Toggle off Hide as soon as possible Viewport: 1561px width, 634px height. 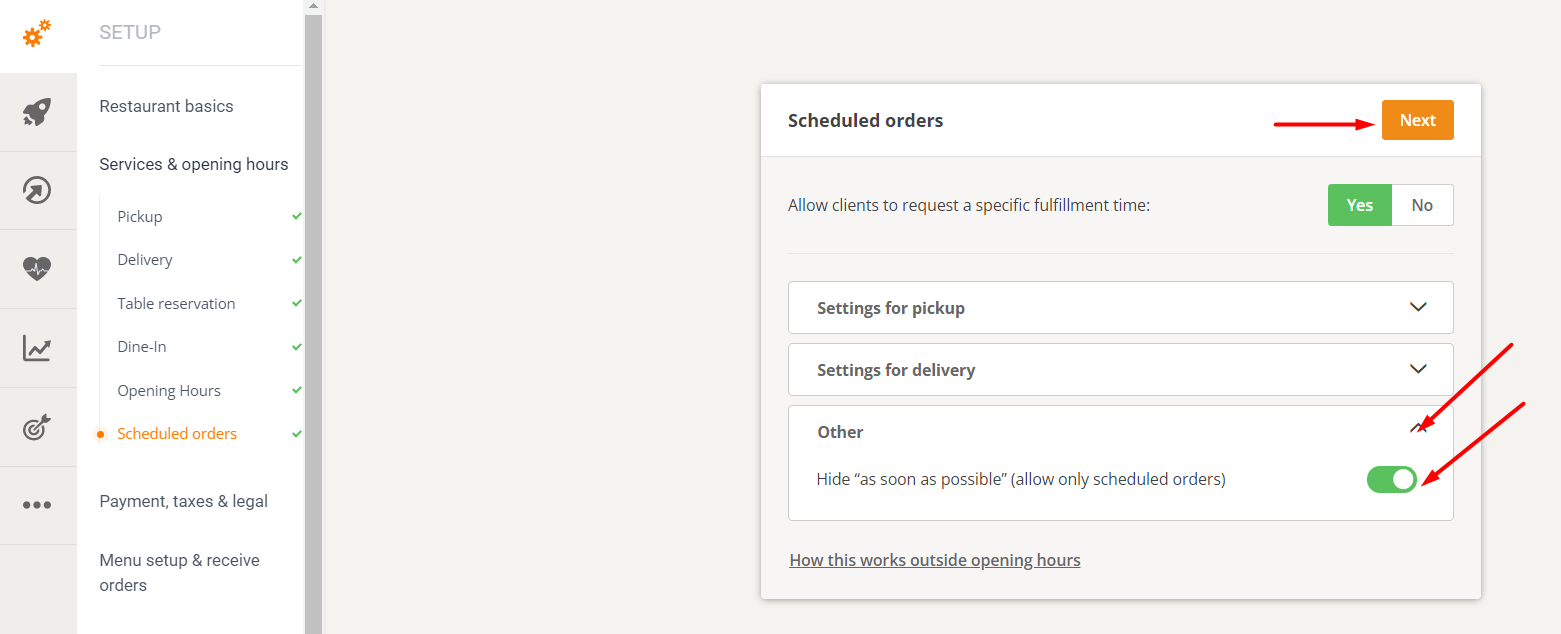[1392, 479]
